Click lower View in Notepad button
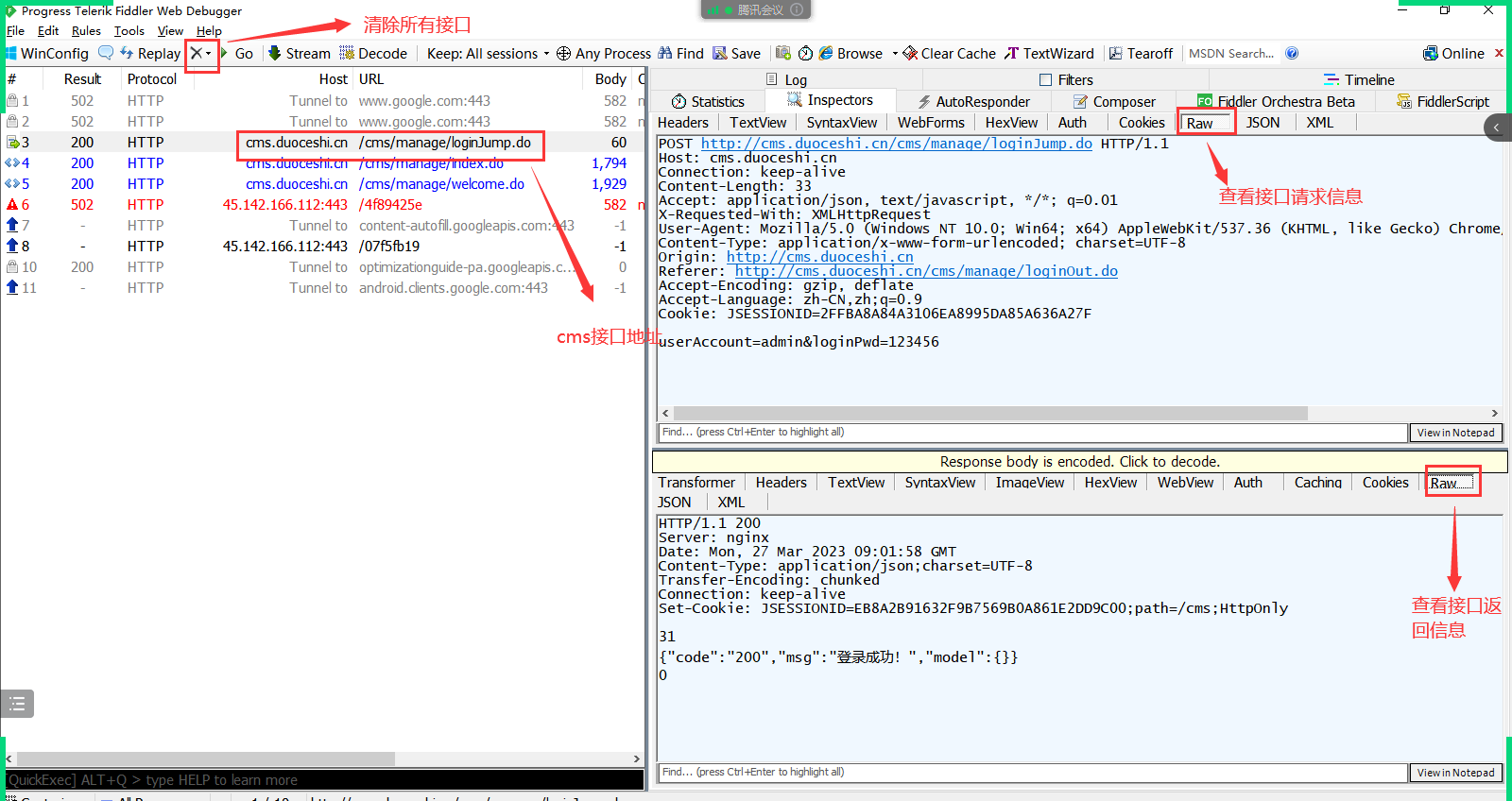The image size is (1512, 801). 1455,773
